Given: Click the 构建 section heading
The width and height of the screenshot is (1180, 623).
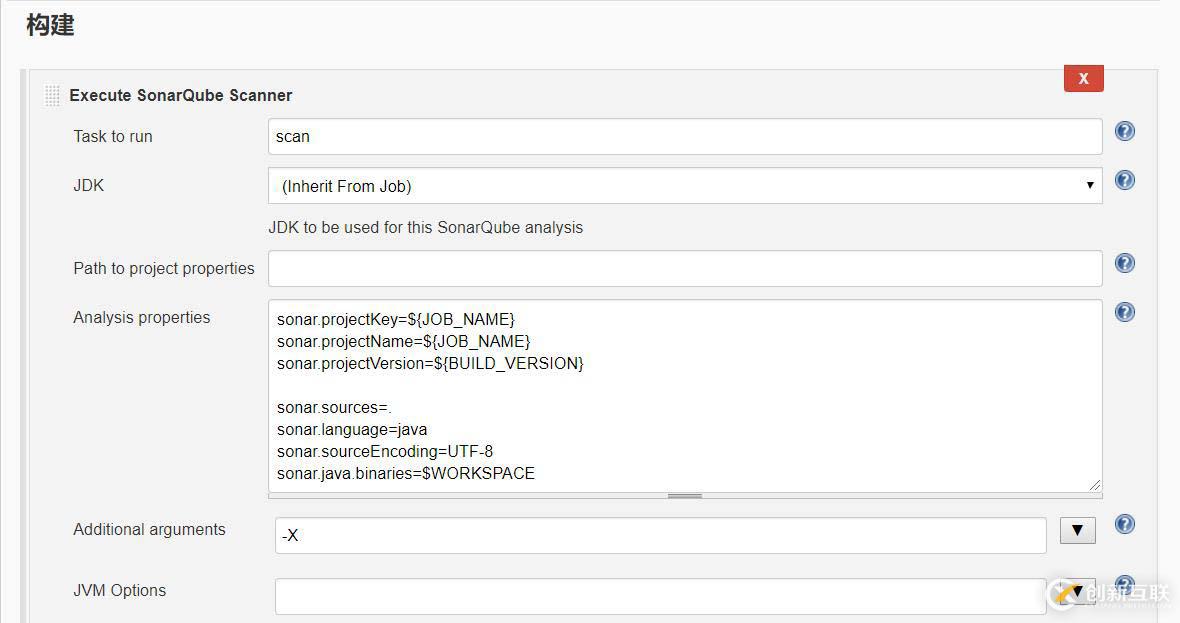Looking at the screenshot, I should pyautogui.click(x=50, y=25).
